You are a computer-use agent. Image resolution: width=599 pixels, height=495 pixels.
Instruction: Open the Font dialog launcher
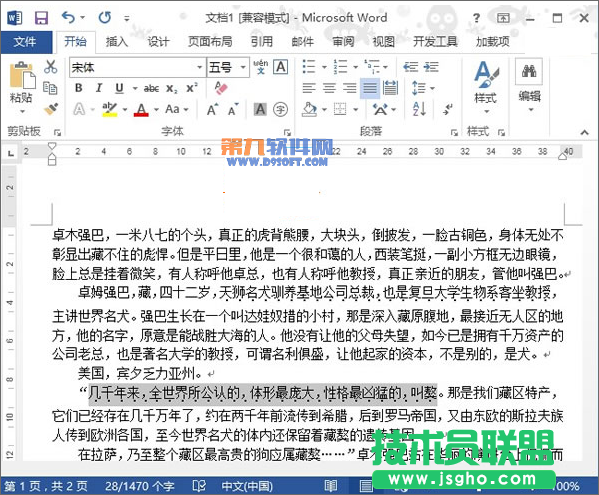[287, 132]
